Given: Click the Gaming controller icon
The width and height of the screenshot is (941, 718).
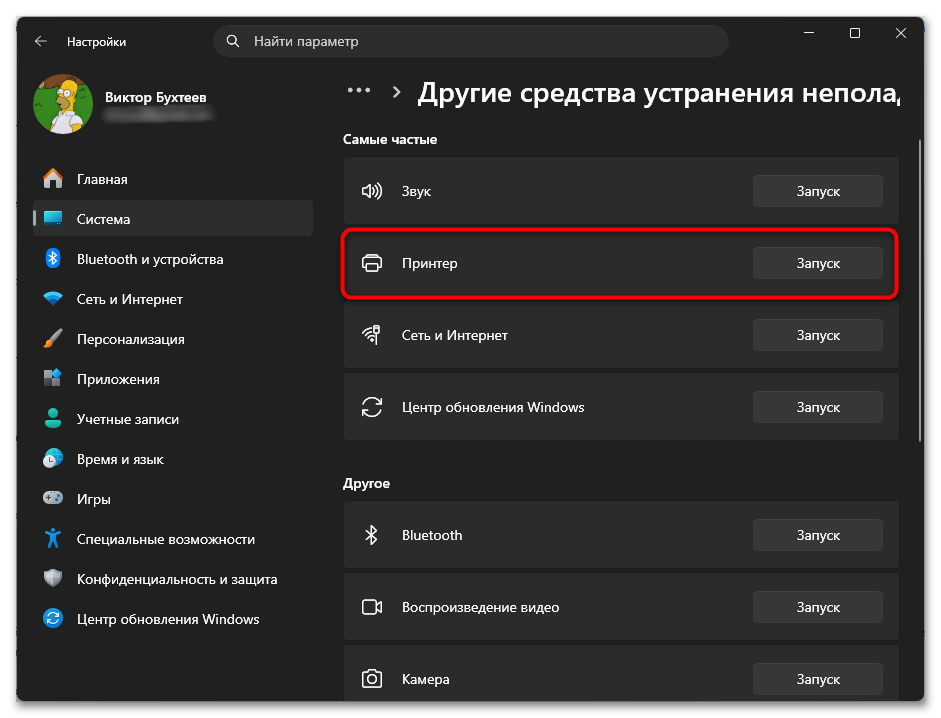Looking at the screenshot, I should pos(53,498).
